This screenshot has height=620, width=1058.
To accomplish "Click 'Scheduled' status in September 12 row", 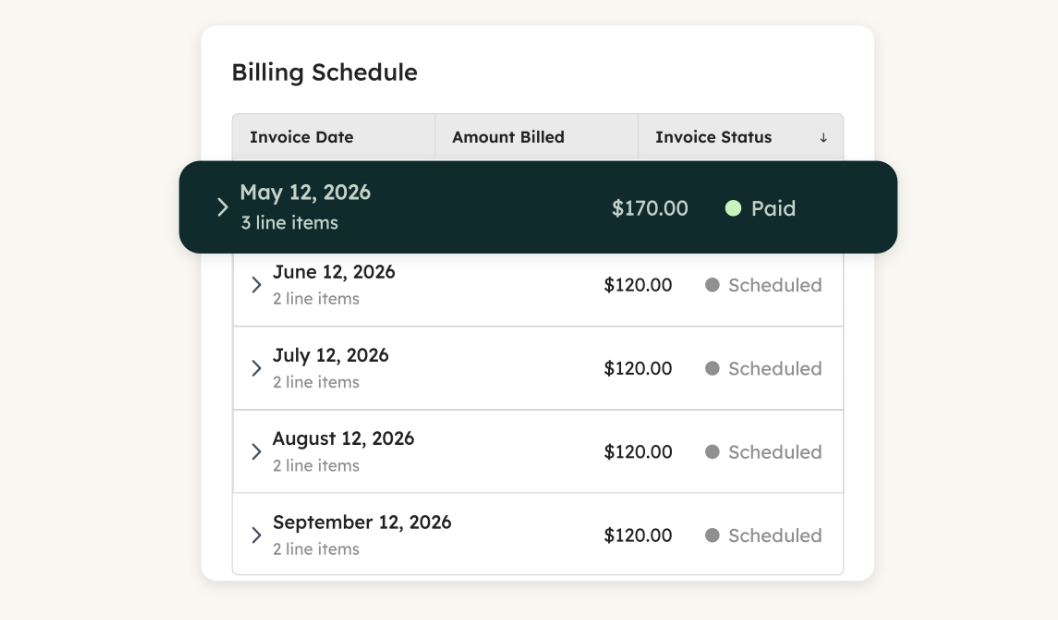I will point(775,535).
